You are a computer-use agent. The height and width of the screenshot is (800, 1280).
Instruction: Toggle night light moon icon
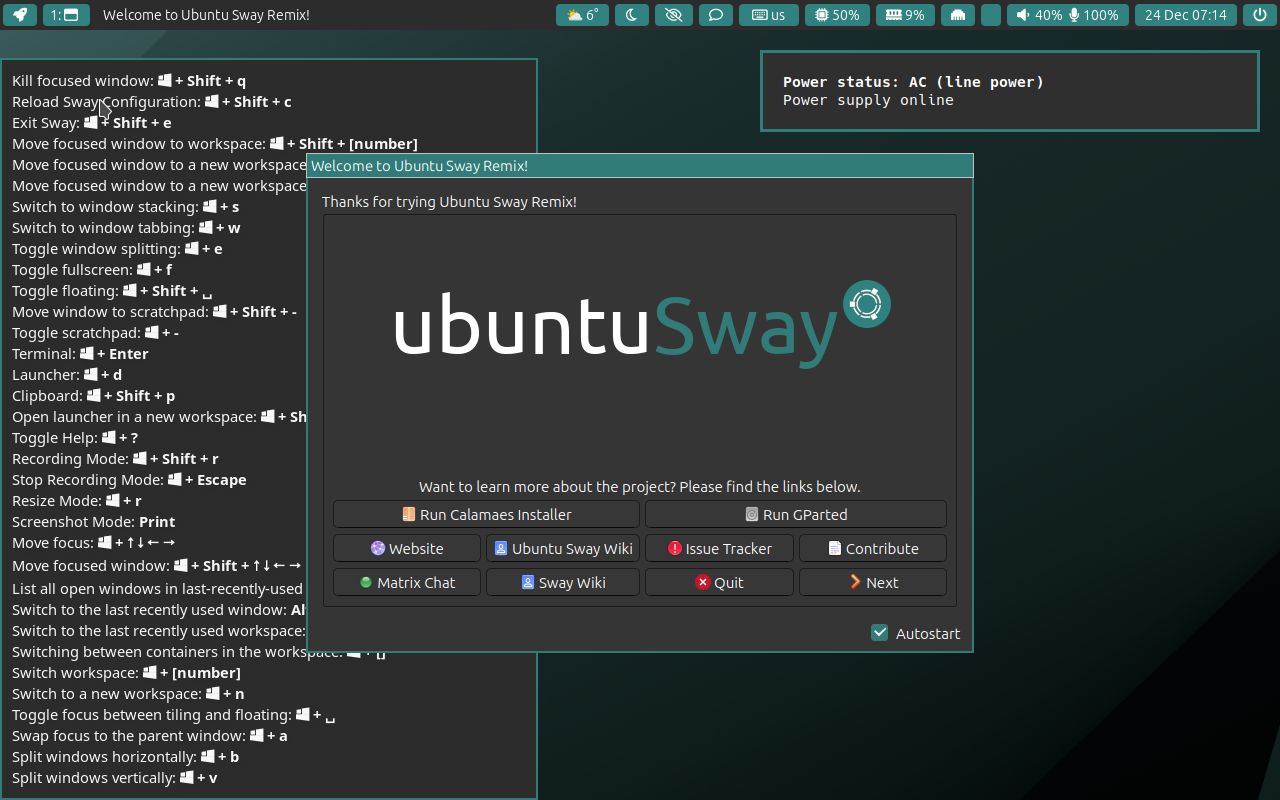(632, 15)
